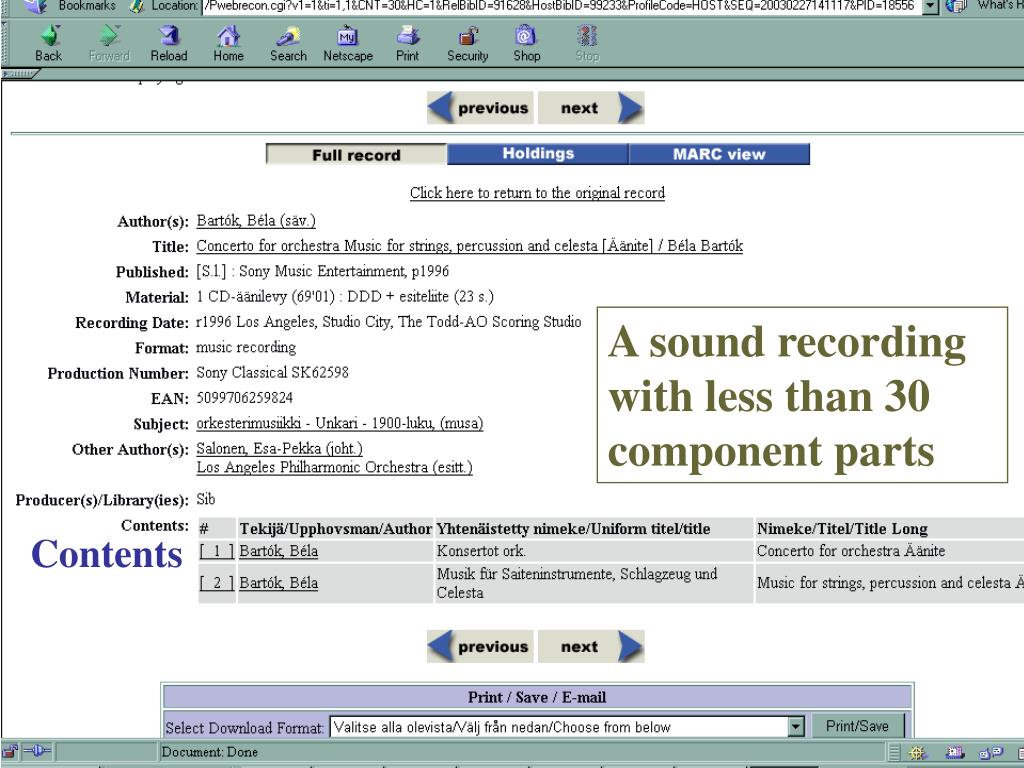Open the Select Download Format dropdown
The height and width of the screenshot is (768, 1024).
(567, 727)
